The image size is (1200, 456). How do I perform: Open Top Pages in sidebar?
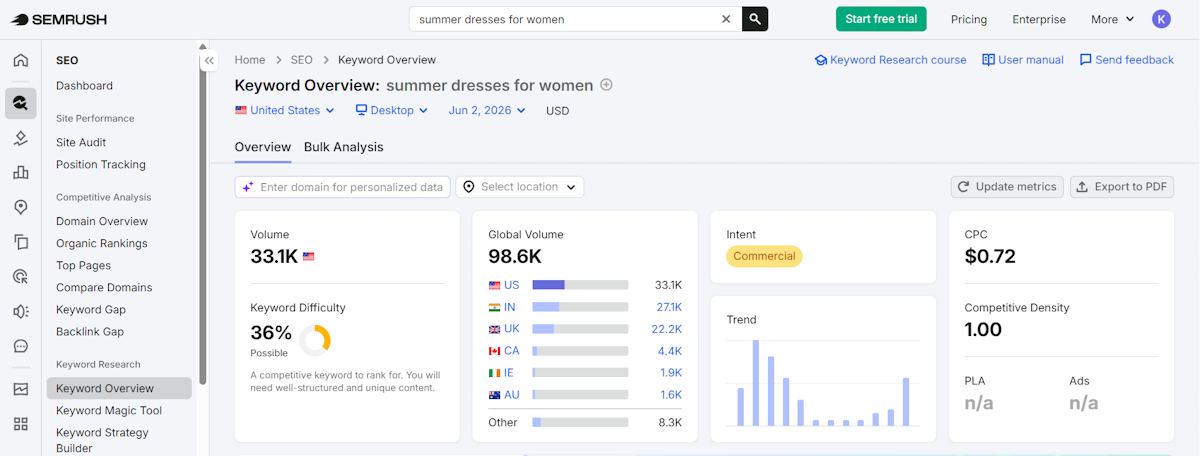pos(83,266)
